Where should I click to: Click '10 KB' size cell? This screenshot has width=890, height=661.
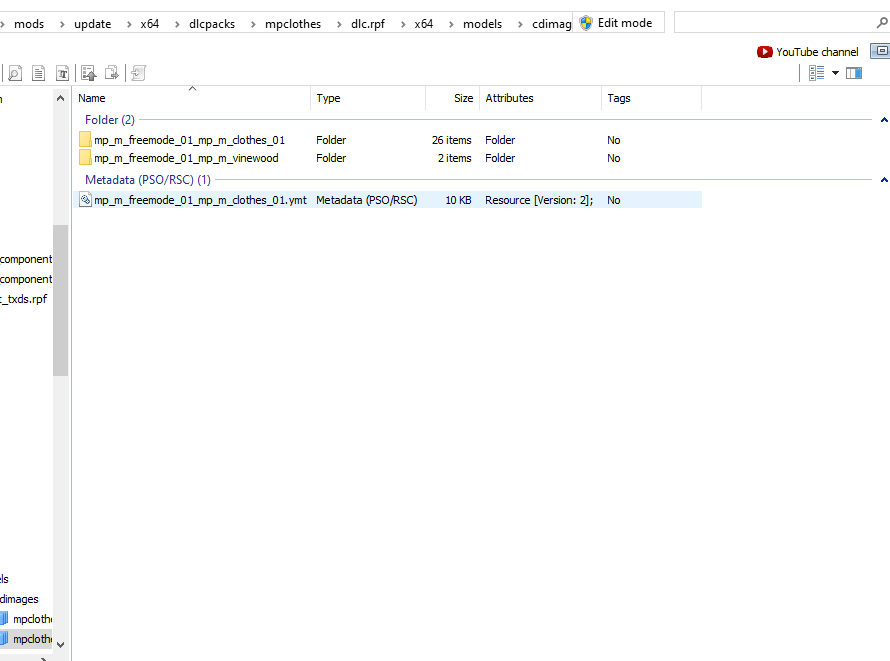[458, 200]
